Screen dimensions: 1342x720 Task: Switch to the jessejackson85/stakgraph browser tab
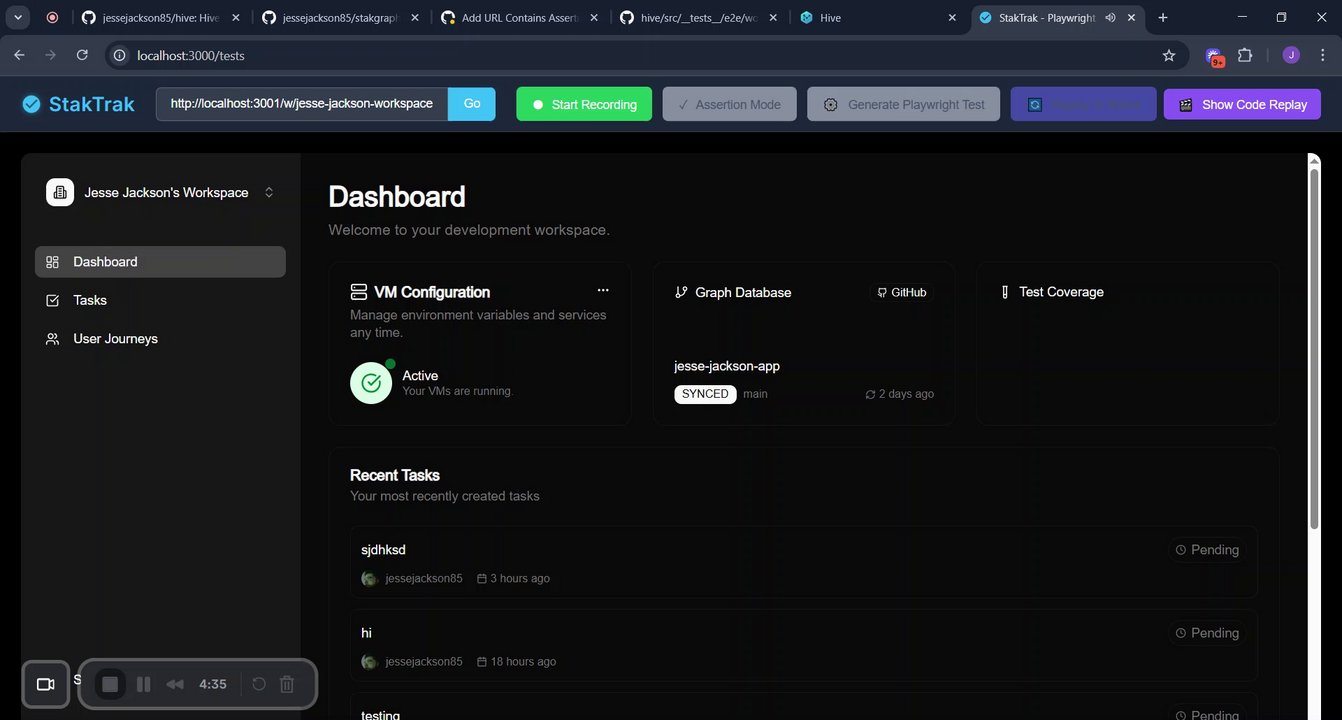[x=340, y=18]
